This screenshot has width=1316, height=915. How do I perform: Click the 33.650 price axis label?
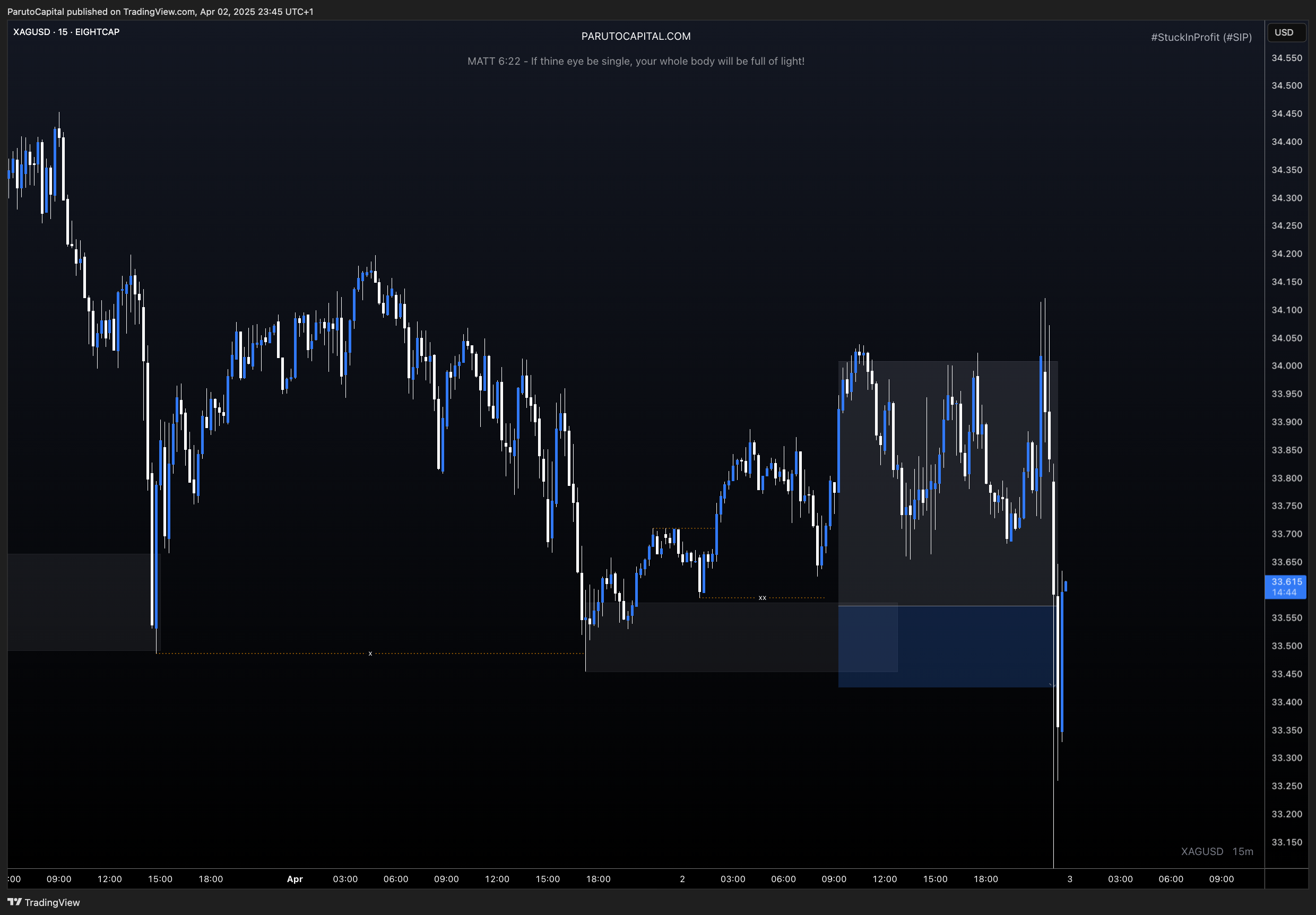(x=1287, y=562)
